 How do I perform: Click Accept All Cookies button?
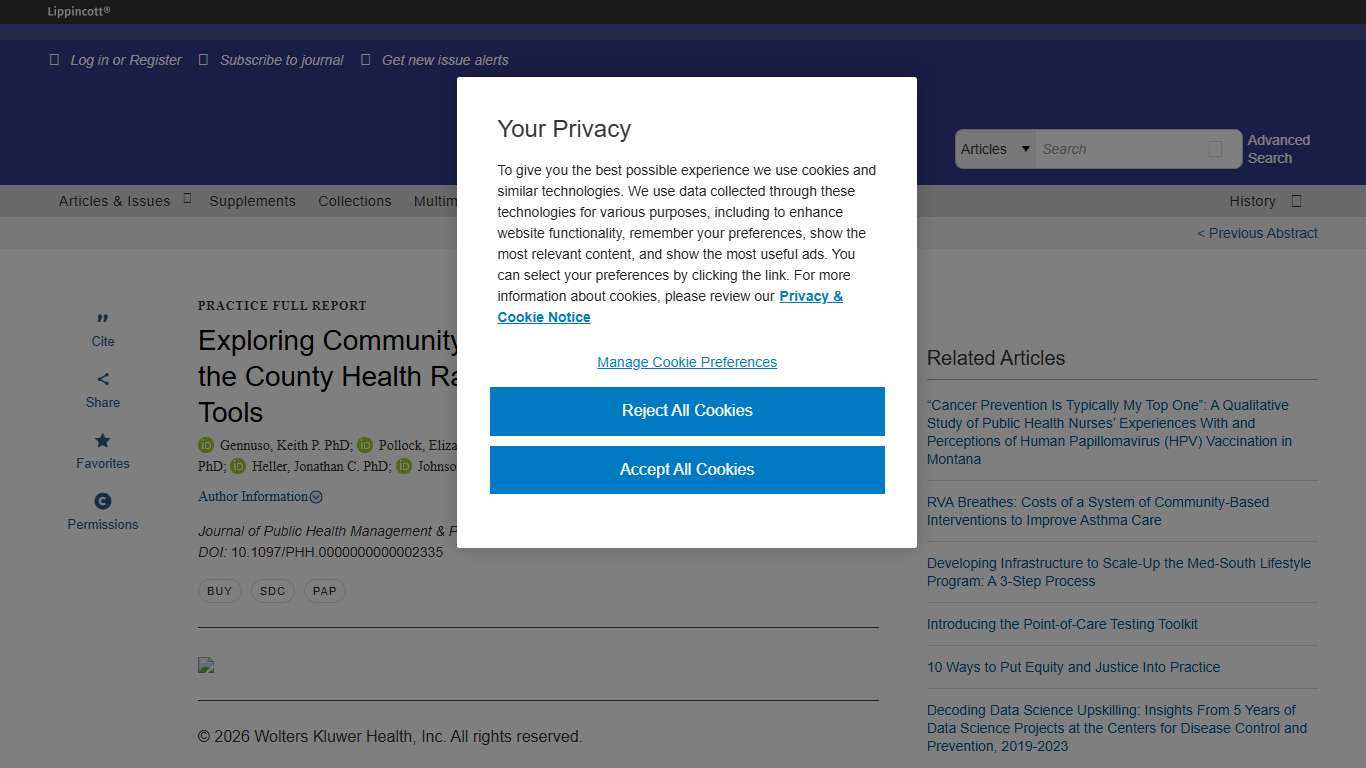pyautogui.click(x=687, y=470)
